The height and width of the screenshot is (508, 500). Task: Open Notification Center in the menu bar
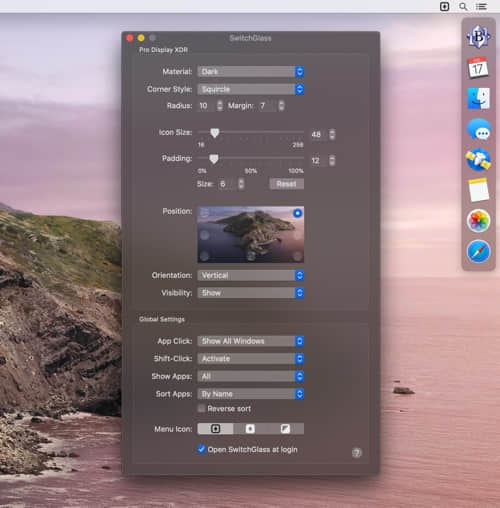click(x=481, y=6)
